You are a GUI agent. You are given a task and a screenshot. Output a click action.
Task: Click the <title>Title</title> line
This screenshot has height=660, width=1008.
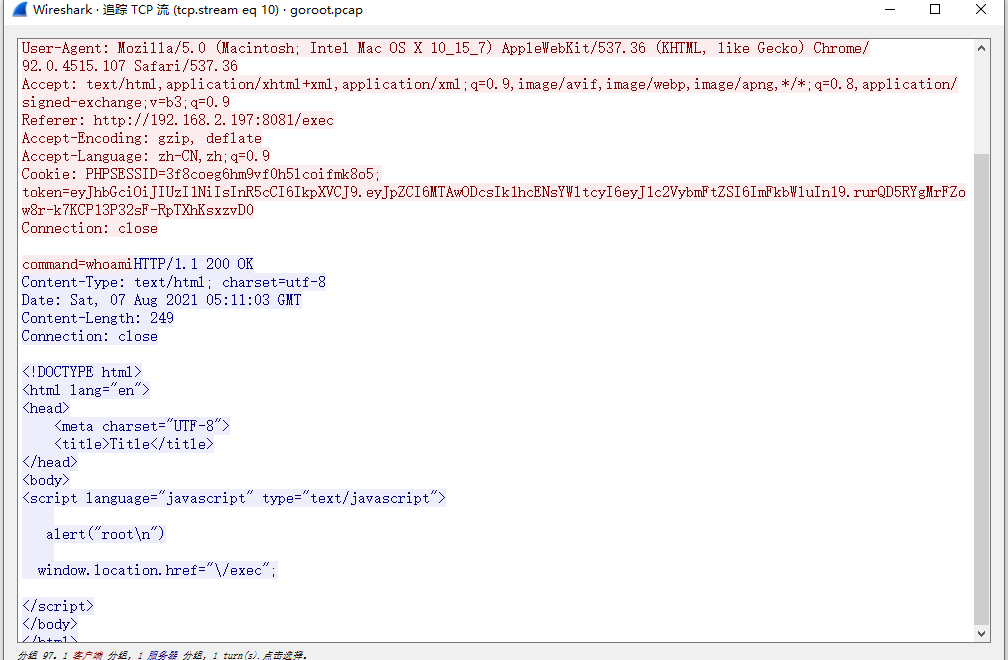(134, 444)
